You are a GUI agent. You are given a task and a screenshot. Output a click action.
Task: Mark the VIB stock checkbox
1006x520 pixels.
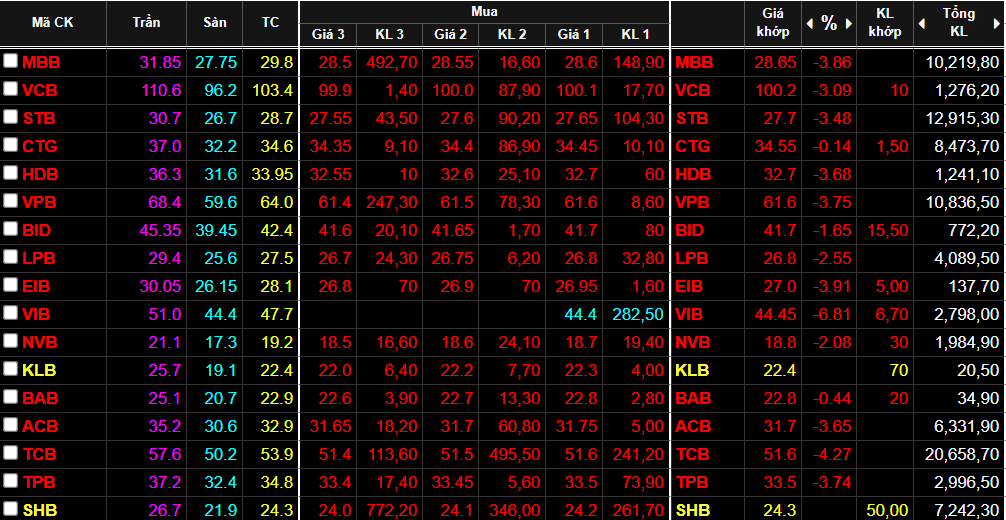point(10,313)
